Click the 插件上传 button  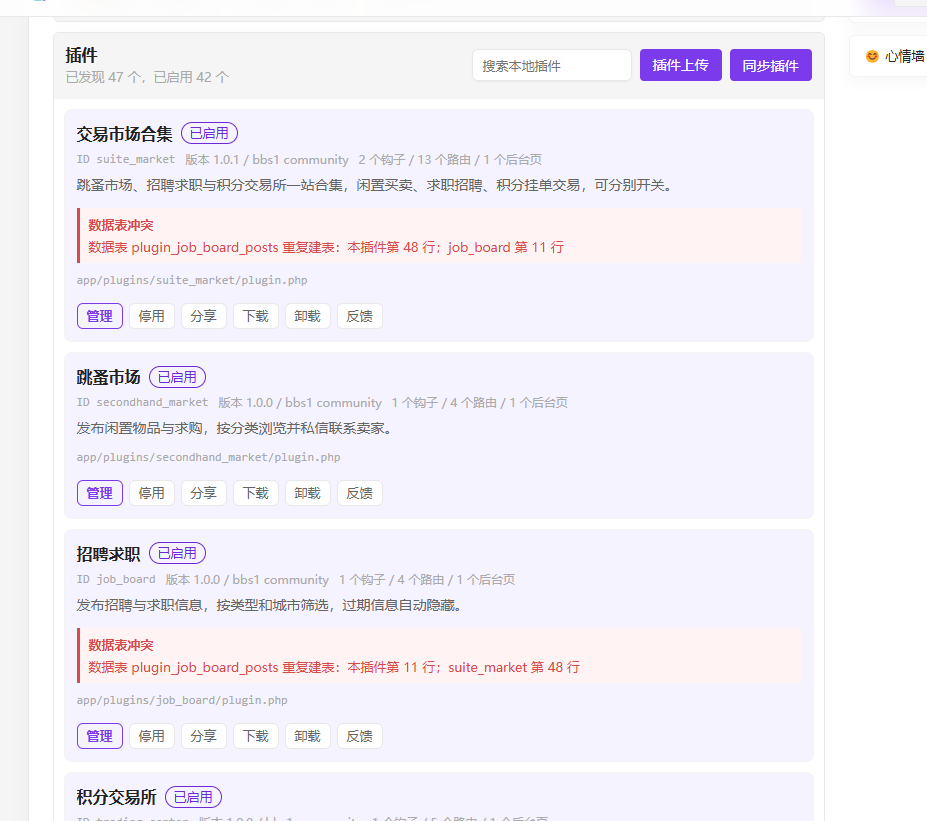point(680,65)
